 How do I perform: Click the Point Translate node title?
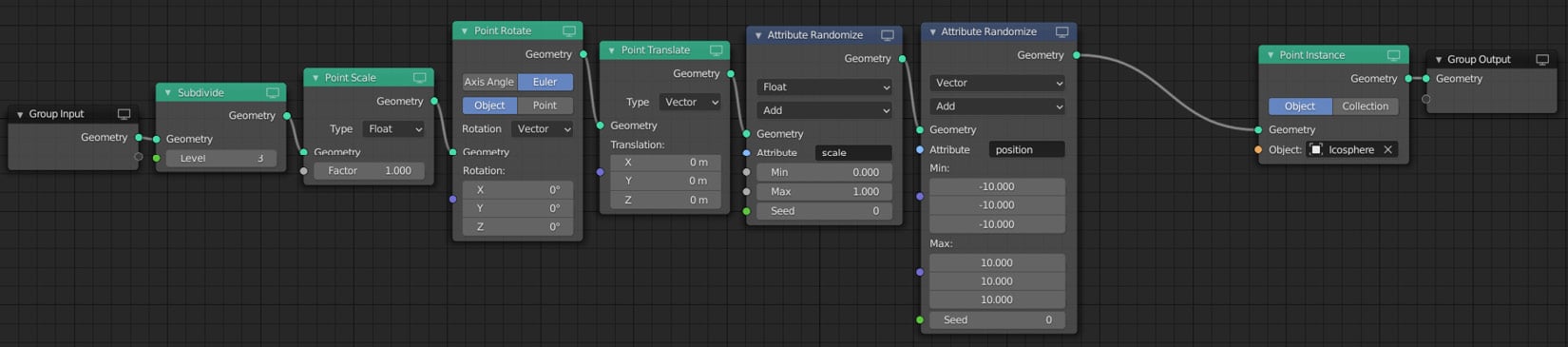pyautogui.click(x=655, y=50)
